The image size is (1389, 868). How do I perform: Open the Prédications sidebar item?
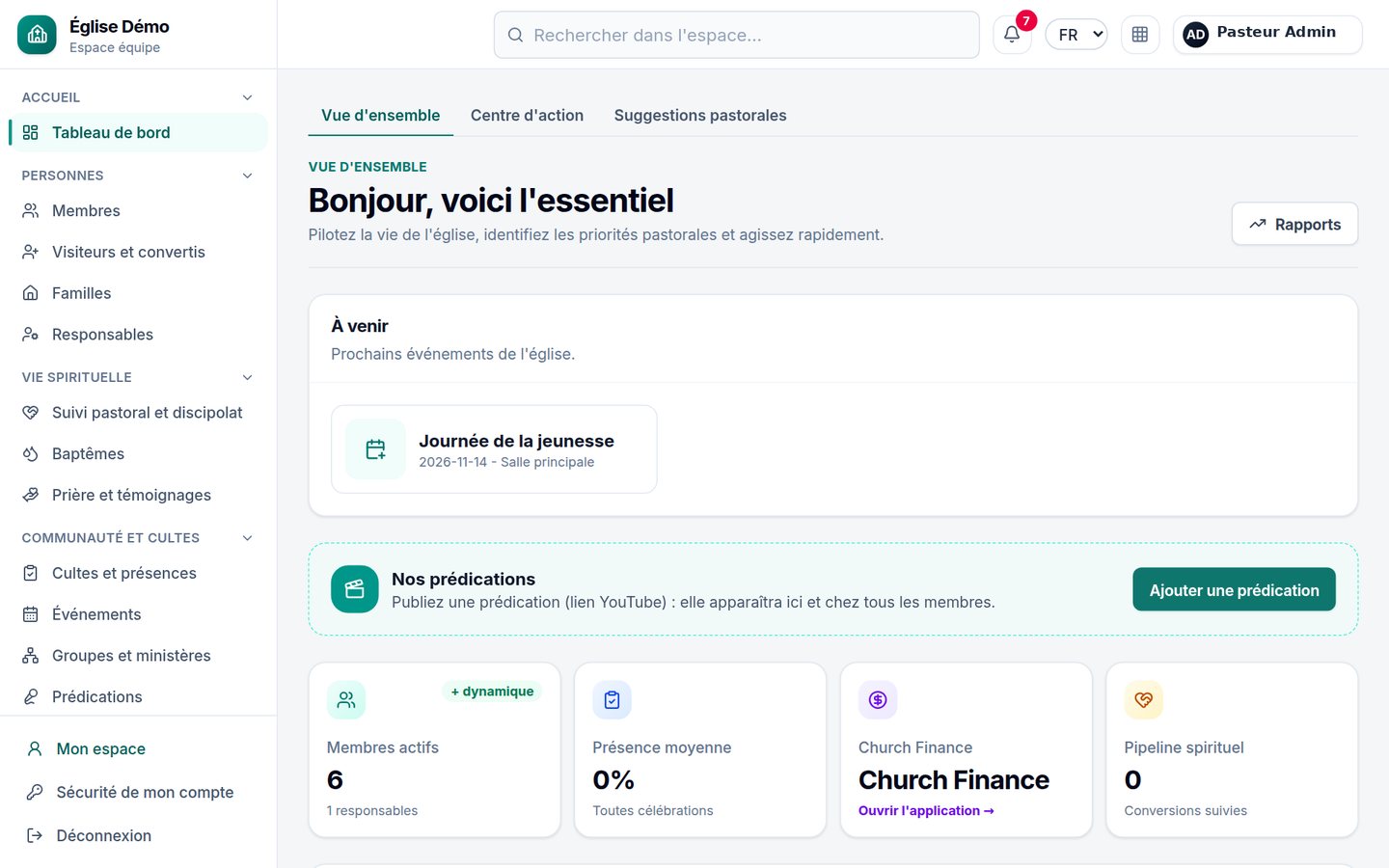138,696
